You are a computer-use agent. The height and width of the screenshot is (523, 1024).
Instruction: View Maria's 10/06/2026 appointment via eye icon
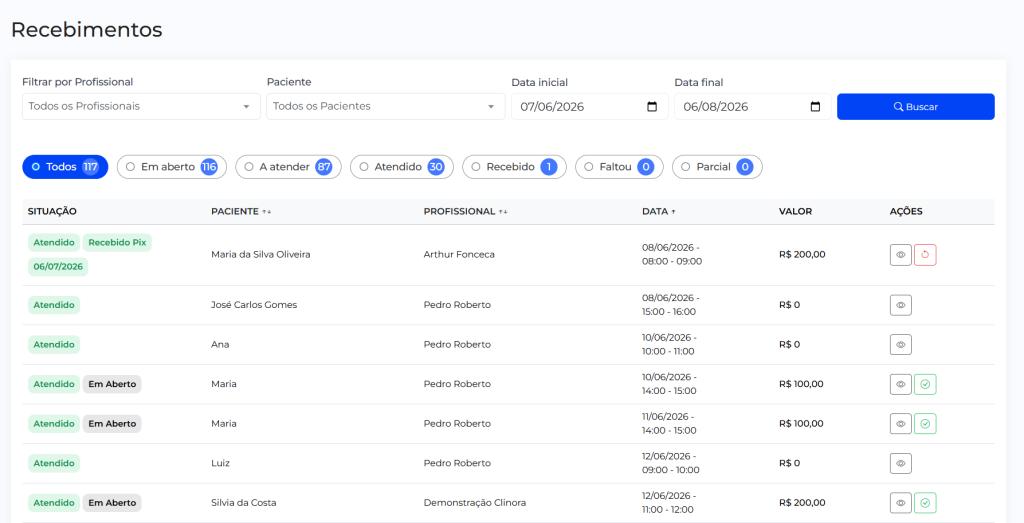(x=901, y=385)
